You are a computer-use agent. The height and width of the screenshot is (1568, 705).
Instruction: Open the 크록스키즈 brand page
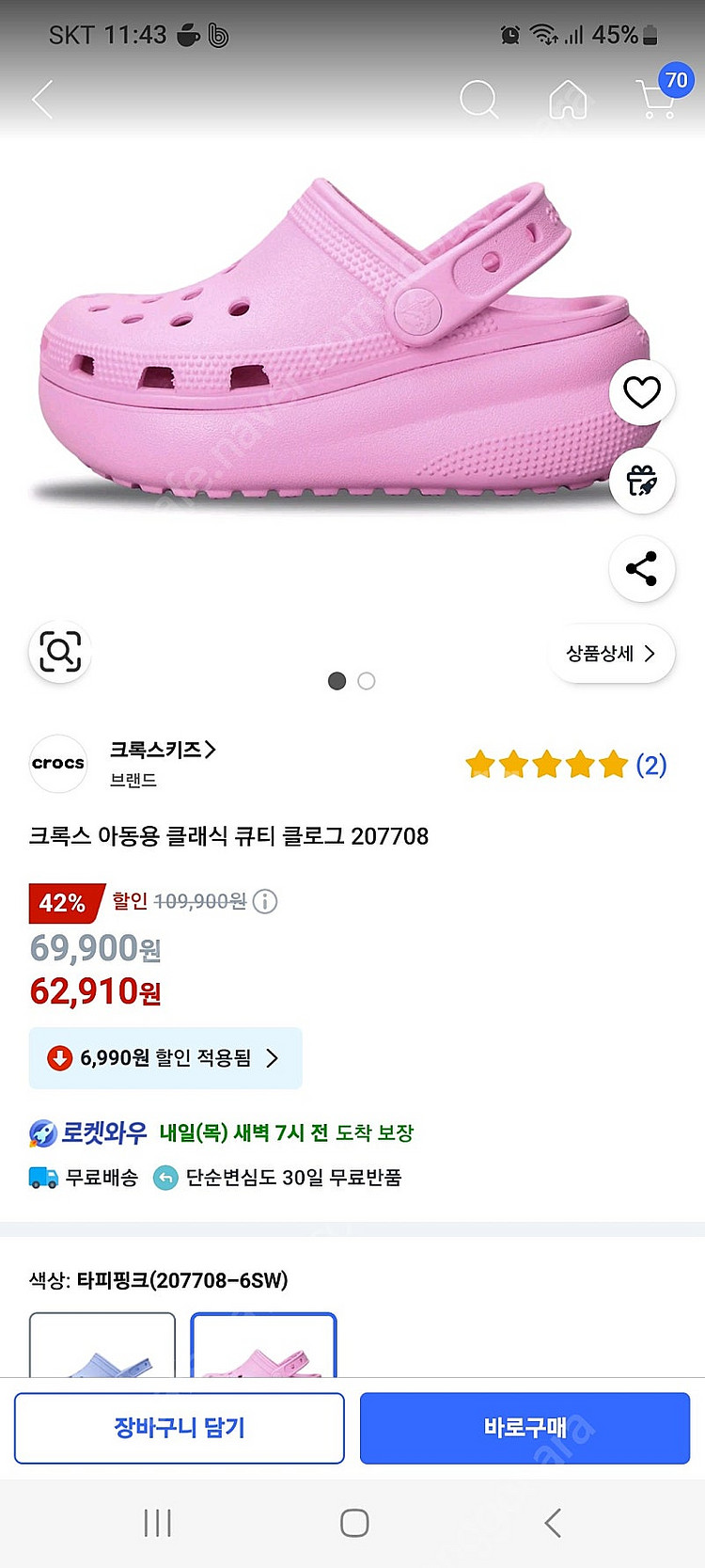click(163, 750)
